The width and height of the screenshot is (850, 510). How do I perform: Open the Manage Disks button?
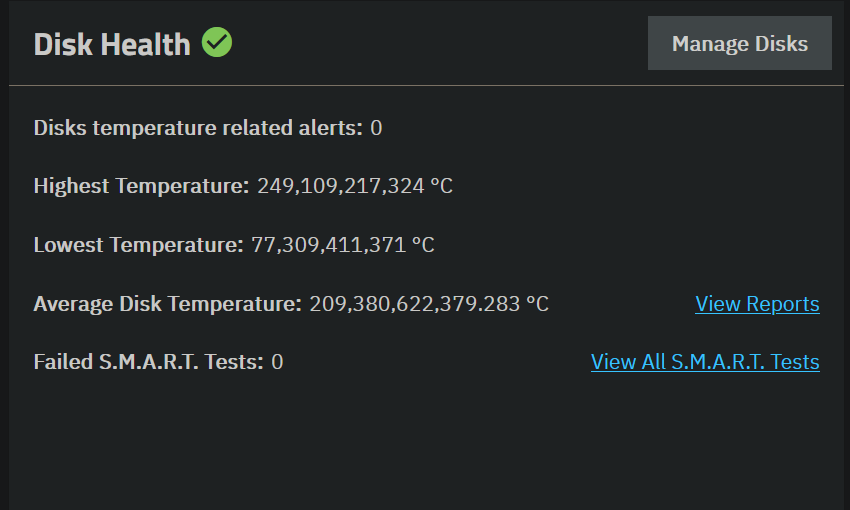(x=739, y=43)
